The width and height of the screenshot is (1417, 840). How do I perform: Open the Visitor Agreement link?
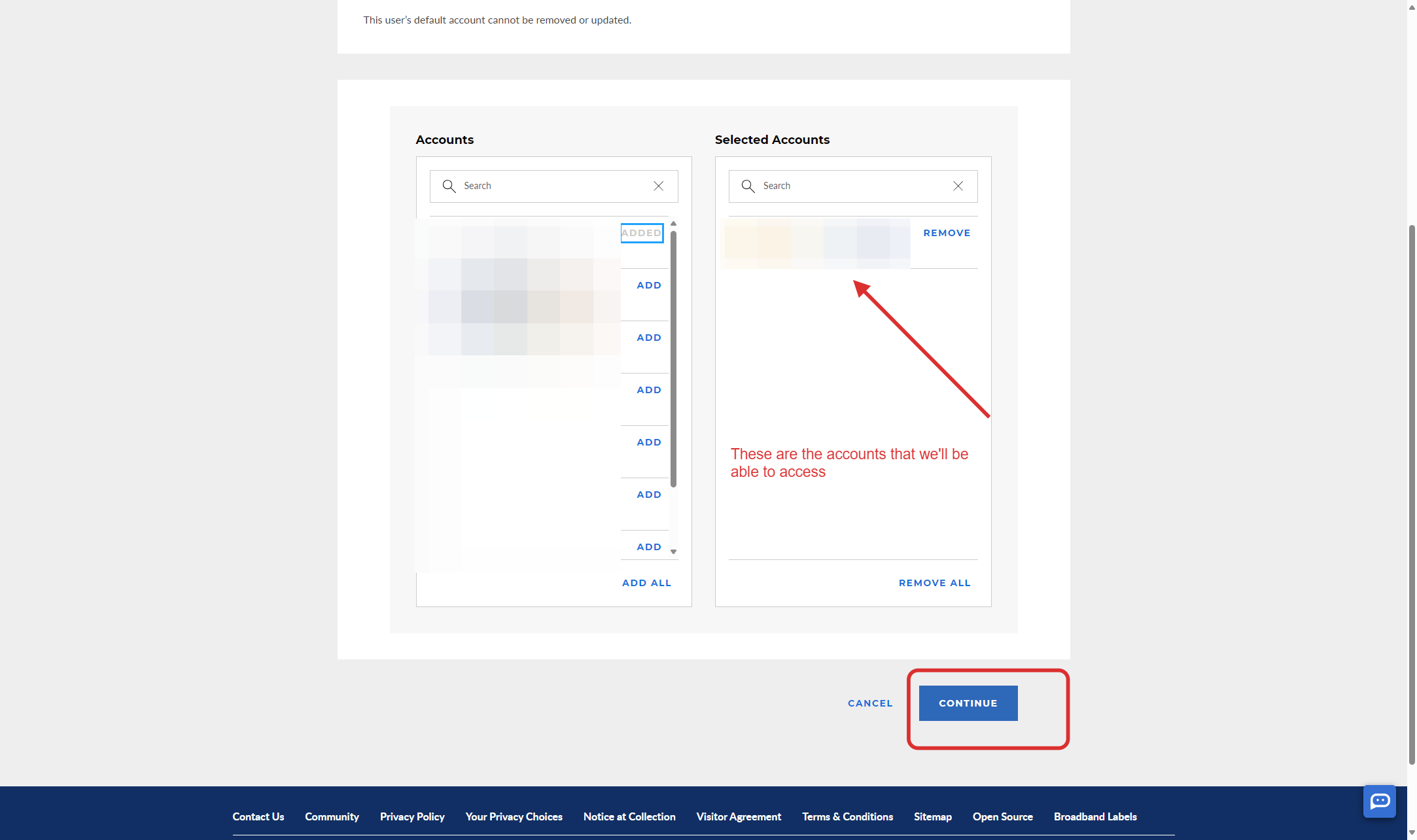pyautogui.click(x=739, y=816)
